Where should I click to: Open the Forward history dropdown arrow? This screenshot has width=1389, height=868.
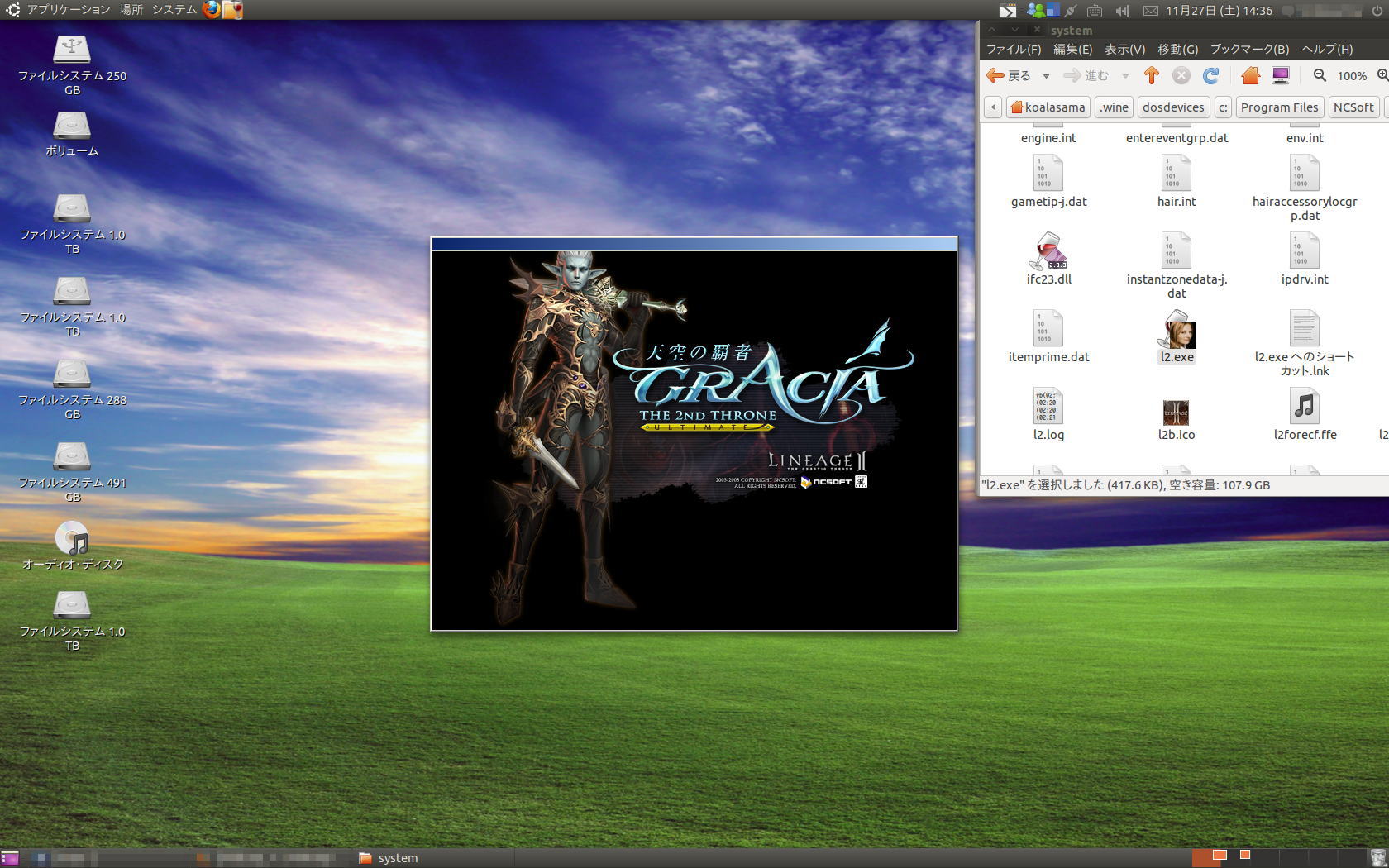pyautogui.click(x=1125, y=76)
